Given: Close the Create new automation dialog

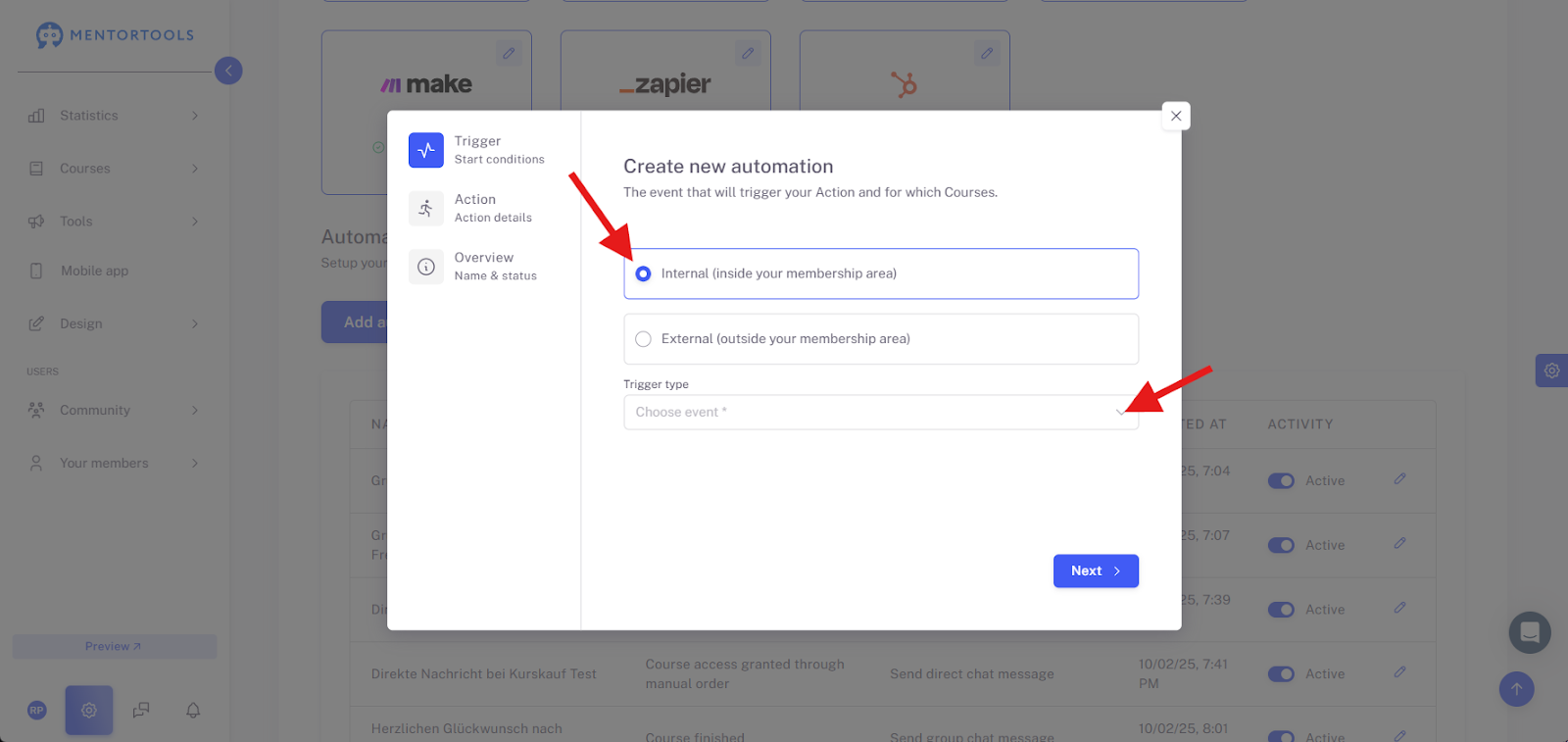Looking at the screenshot, I should tap(1176, 116).
